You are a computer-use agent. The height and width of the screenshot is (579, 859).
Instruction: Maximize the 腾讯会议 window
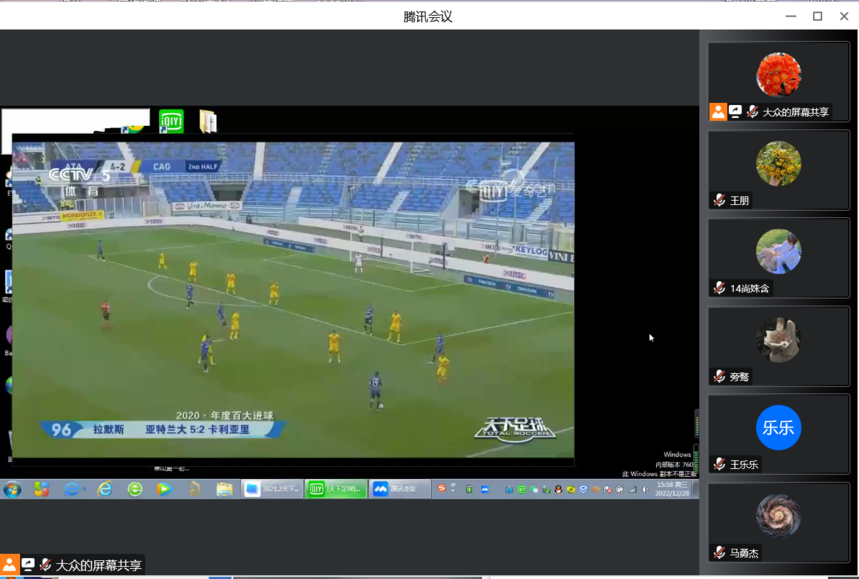coord(817,16)
